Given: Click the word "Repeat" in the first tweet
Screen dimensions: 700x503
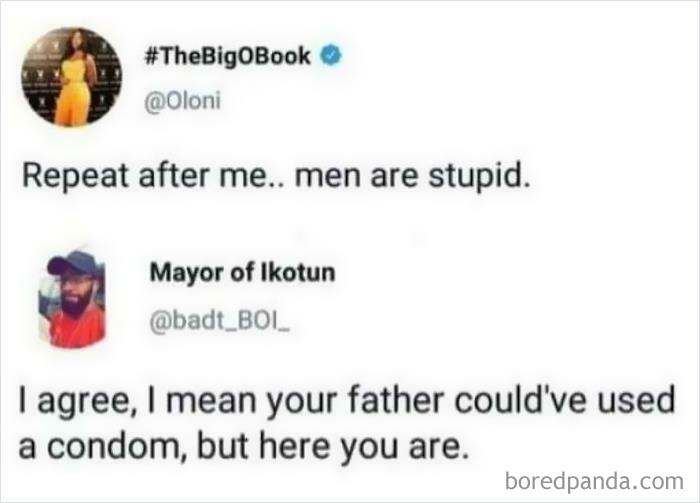Looking at the screenshot, I should click(75, 176).
